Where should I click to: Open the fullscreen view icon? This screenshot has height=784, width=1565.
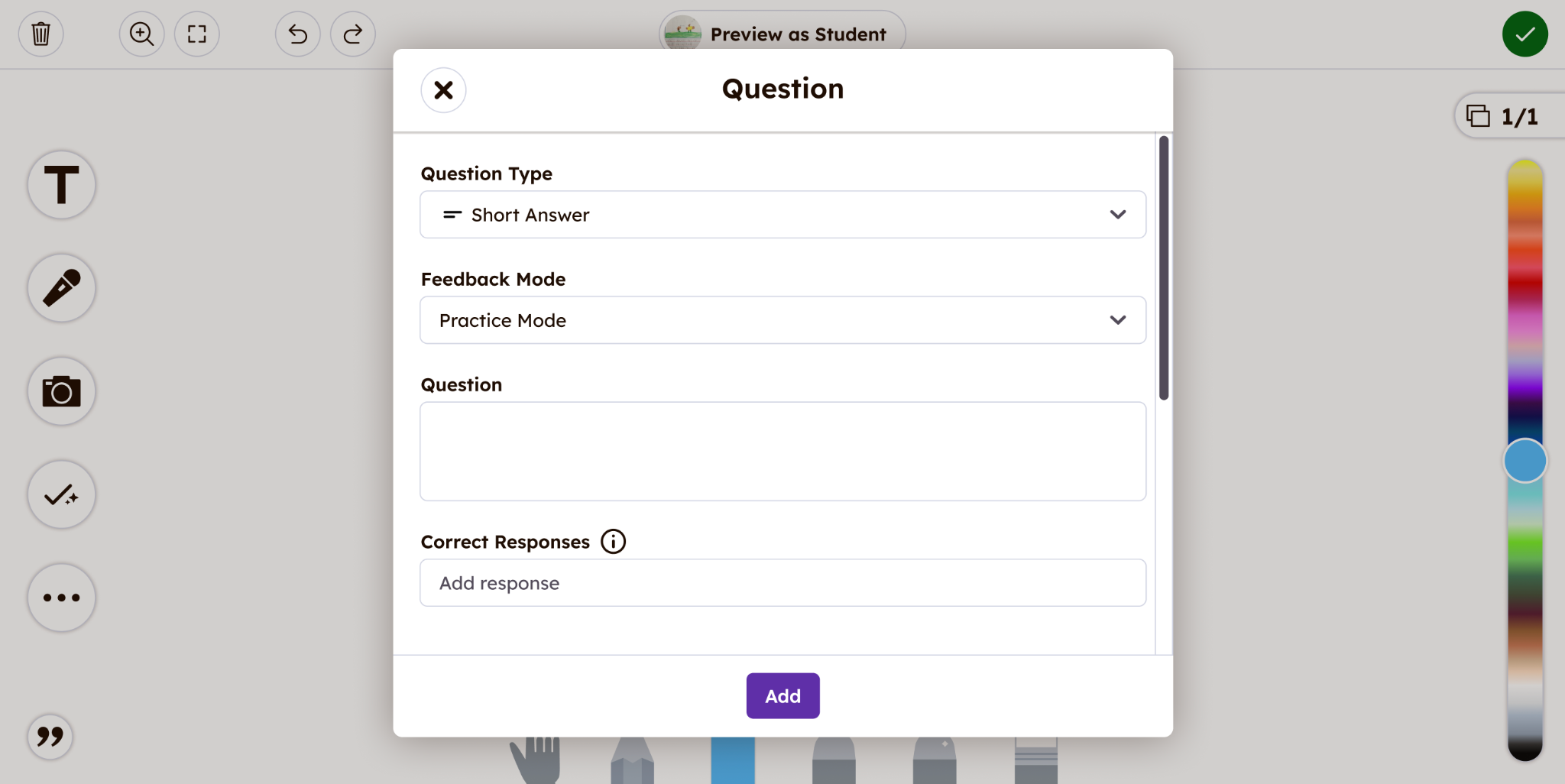[196, 34]
